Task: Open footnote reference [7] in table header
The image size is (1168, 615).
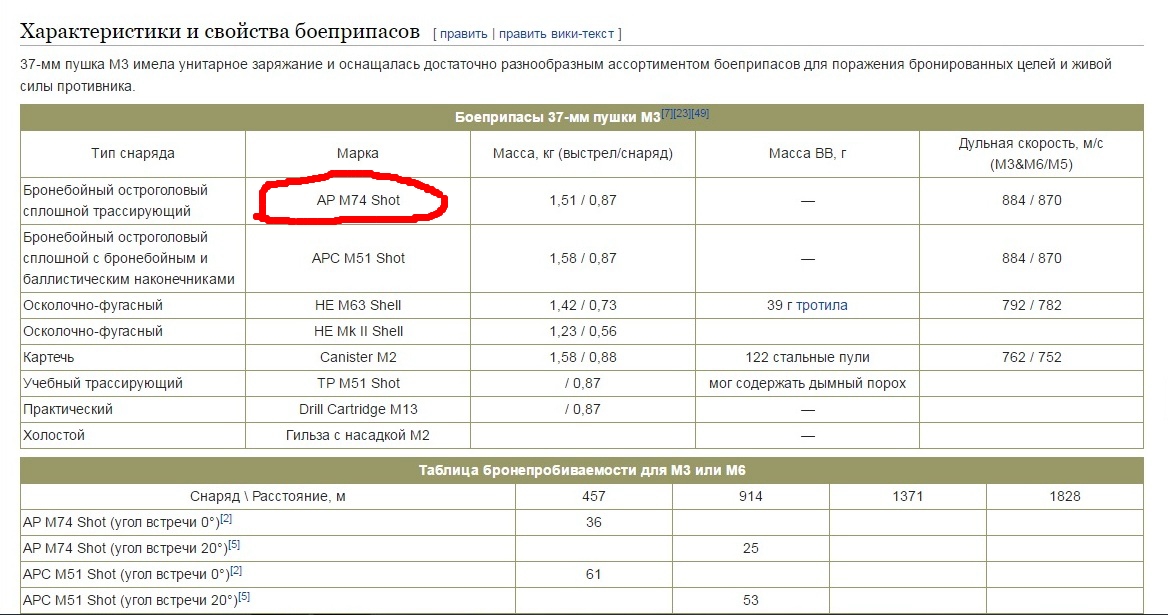Action: click(667, 113)
